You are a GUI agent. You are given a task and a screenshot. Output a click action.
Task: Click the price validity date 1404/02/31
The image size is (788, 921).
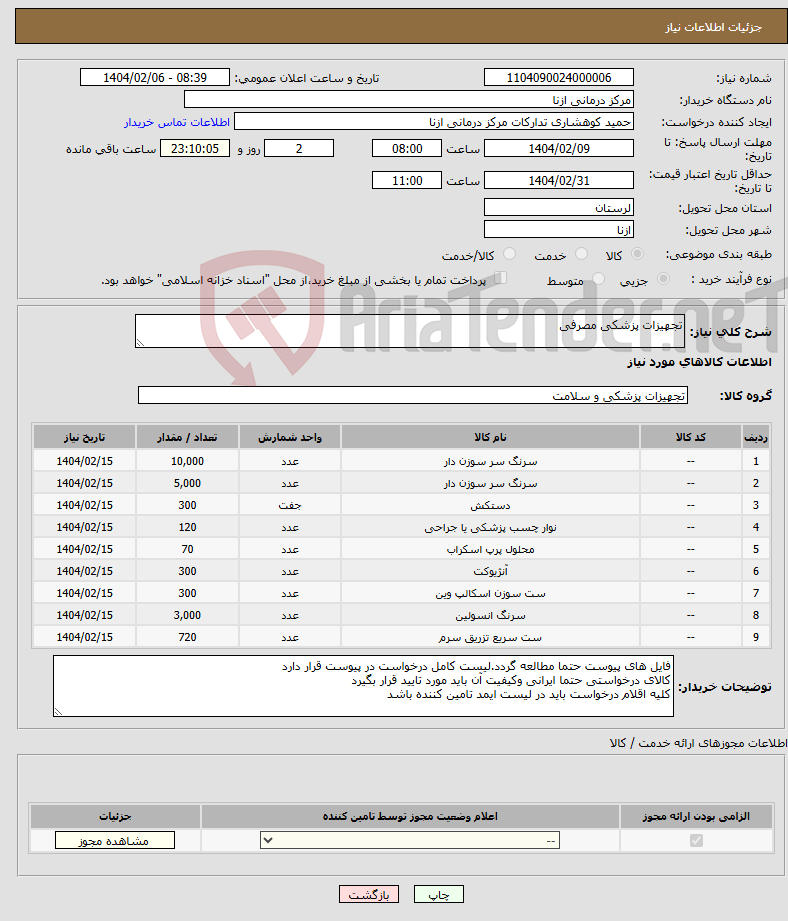[558, 180]
